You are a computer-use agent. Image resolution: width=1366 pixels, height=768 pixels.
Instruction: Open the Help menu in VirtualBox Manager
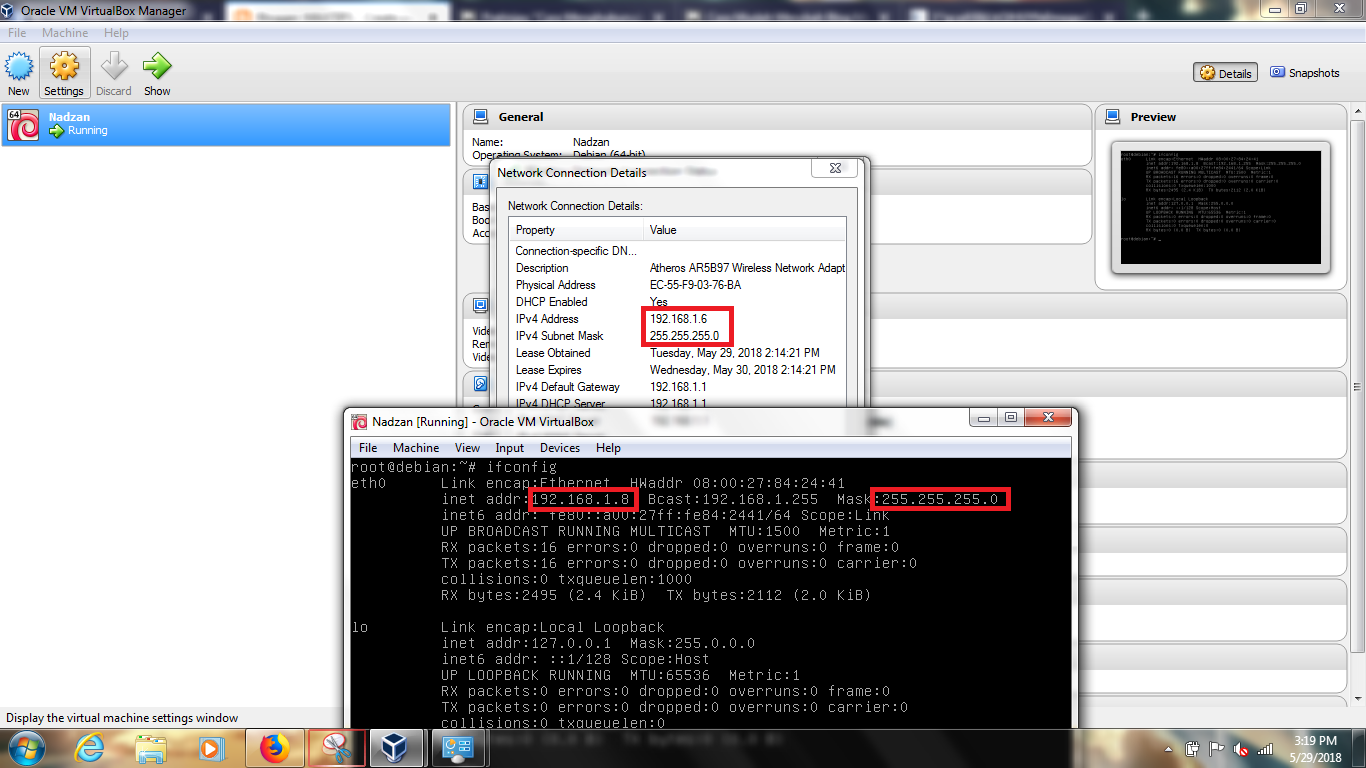(116, 33)
